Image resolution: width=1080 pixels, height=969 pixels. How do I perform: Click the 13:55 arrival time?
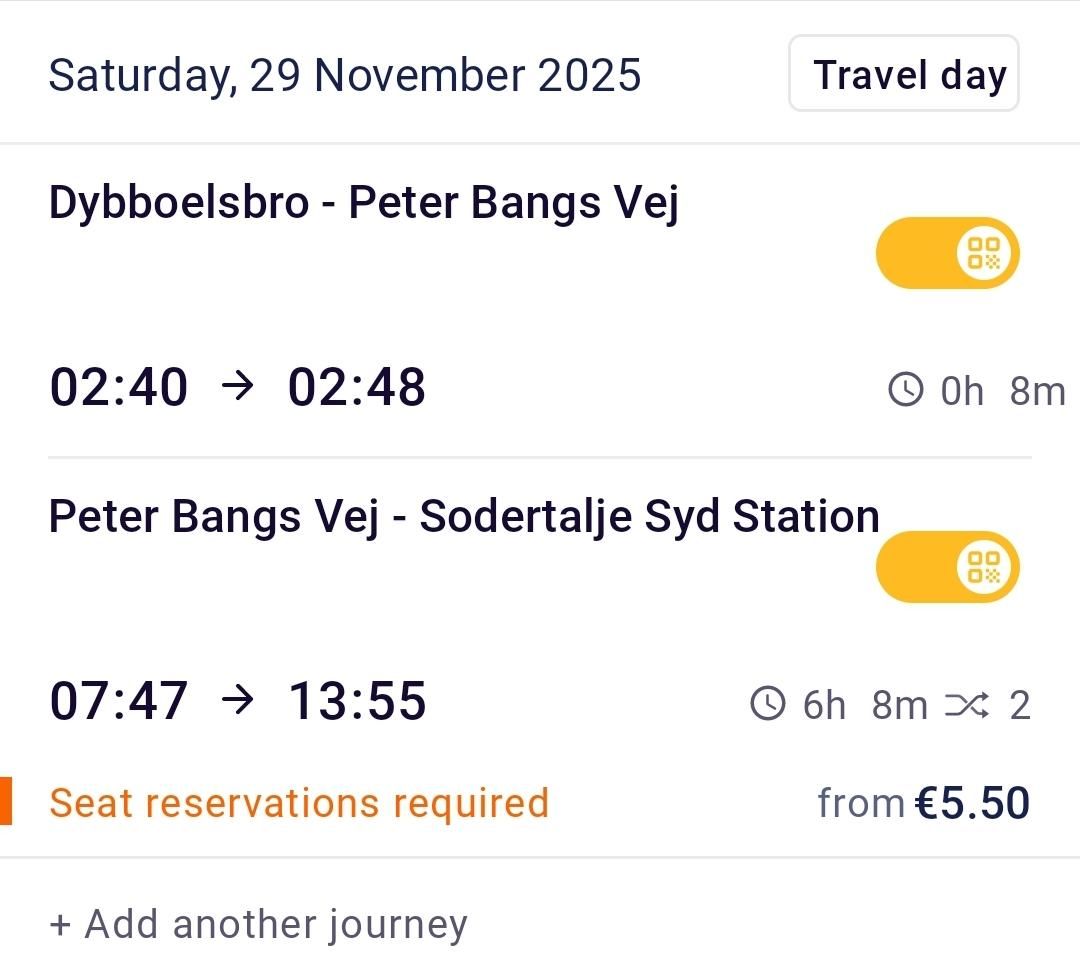tap(357, 701)
